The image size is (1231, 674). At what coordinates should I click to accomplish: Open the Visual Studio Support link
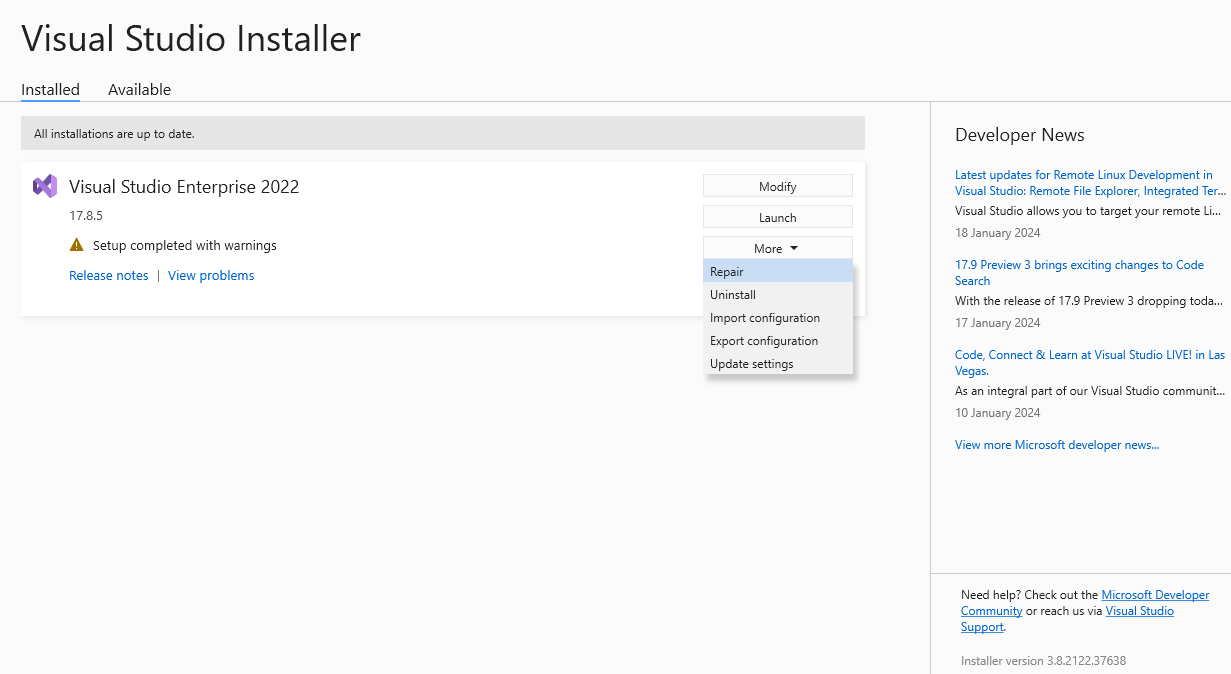coord(1067,619)
